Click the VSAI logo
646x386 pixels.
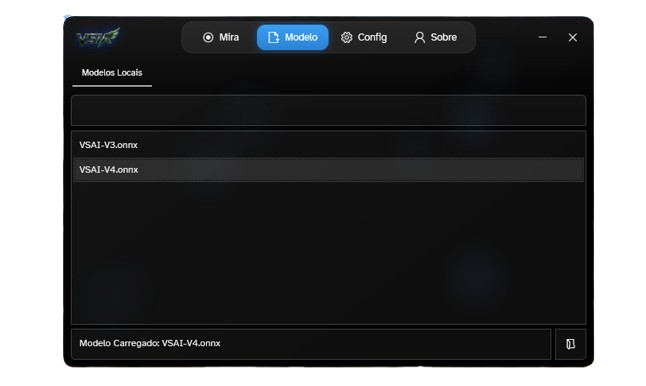coord(98,37)
